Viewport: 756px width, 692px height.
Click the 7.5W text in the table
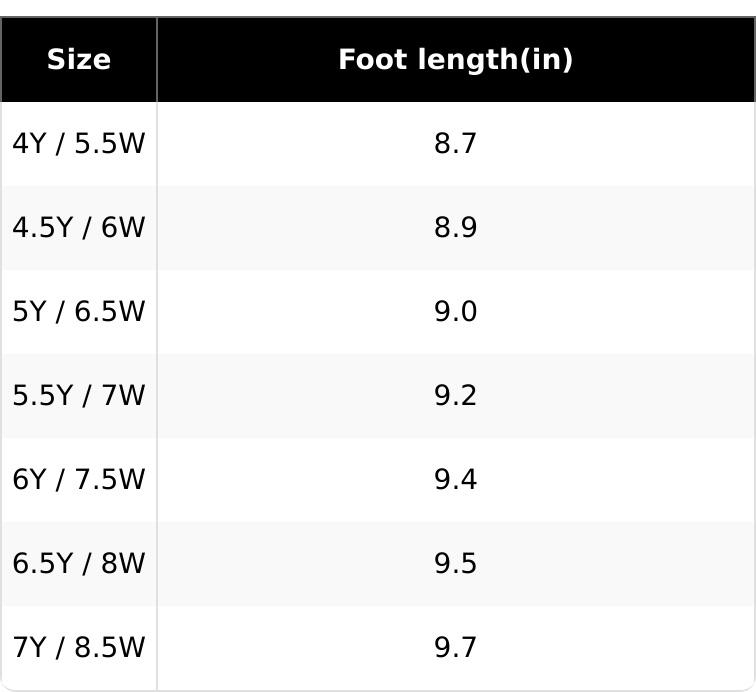(x=109, y=479)
